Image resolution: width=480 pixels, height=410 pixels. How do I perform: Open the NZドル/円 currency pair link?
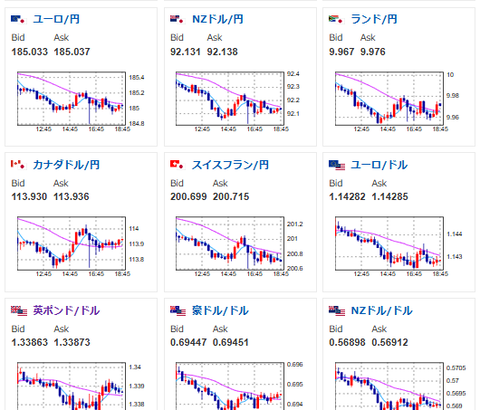click(217, 19)
